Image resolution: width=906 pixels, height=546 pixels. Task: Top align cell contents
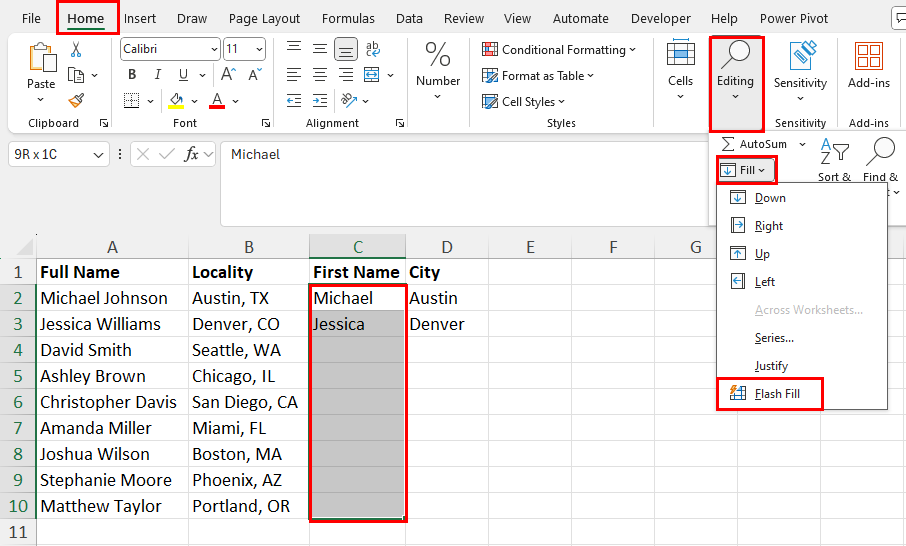(294, 49)
